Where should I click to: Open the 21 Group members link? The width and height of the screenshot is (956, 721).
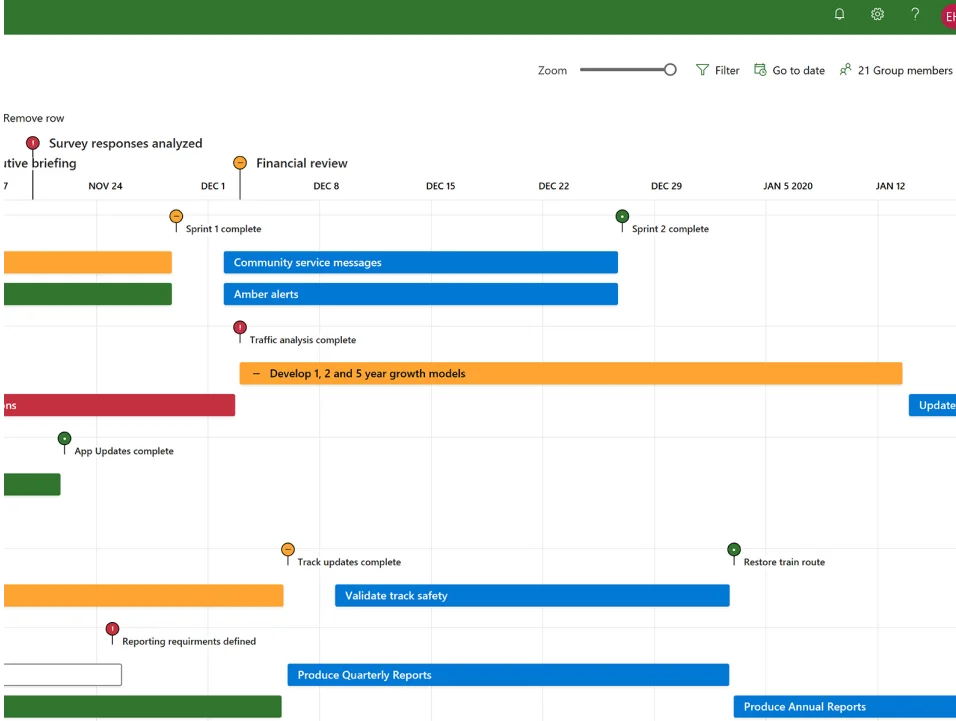pos(905,71)
